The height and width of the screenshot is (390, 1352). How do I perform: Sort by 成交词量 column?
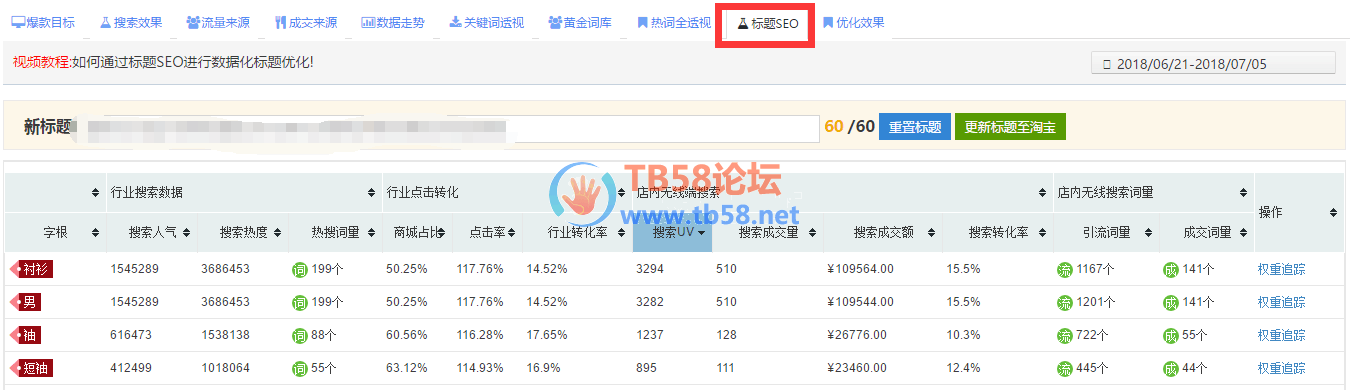click(1207, 232)
